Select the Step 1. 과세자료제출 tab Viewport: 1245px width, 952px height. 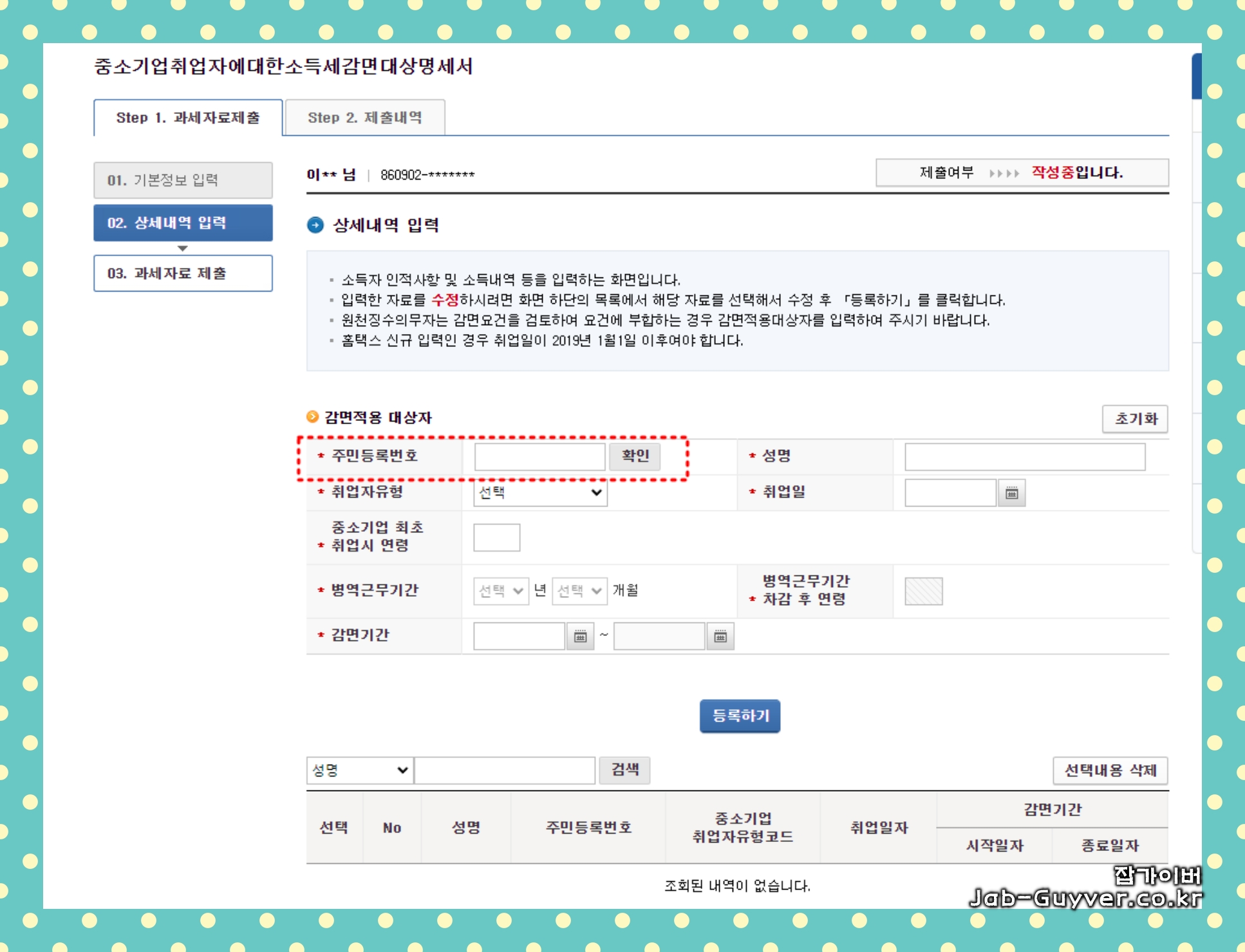[187, 117]
